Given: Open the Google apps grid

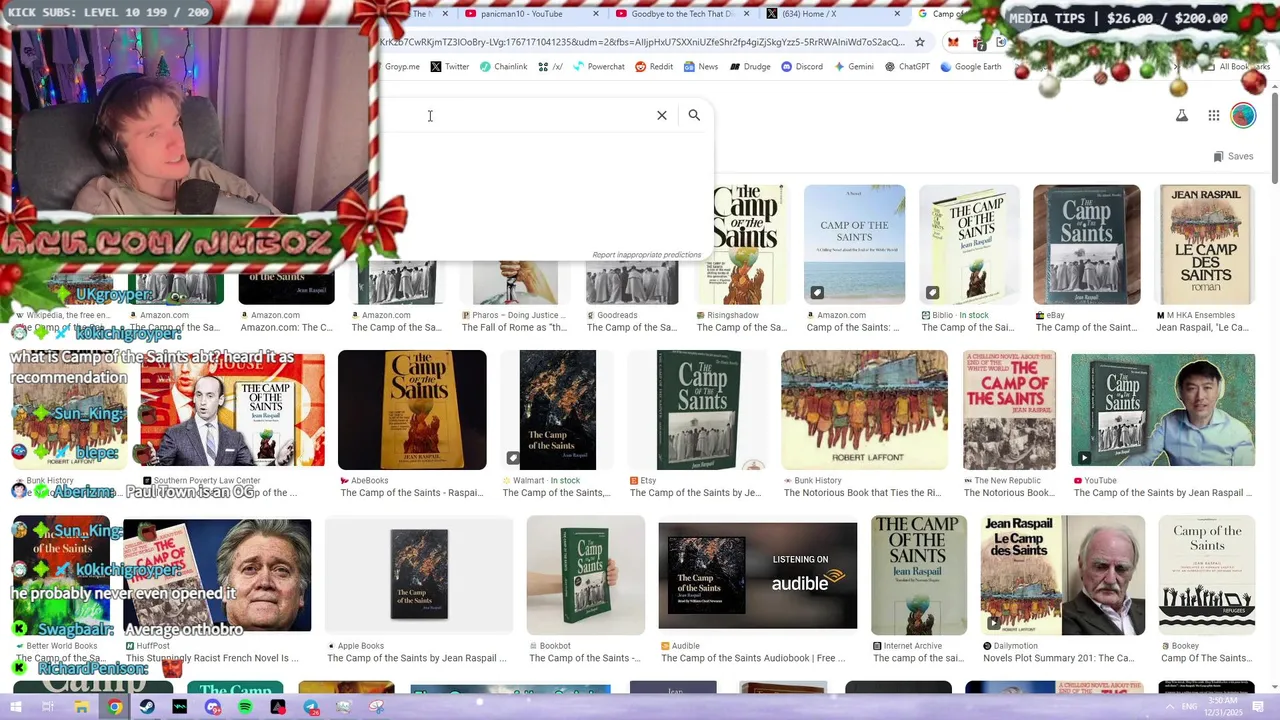Looking at the screenshot, I should point(1213,116).
